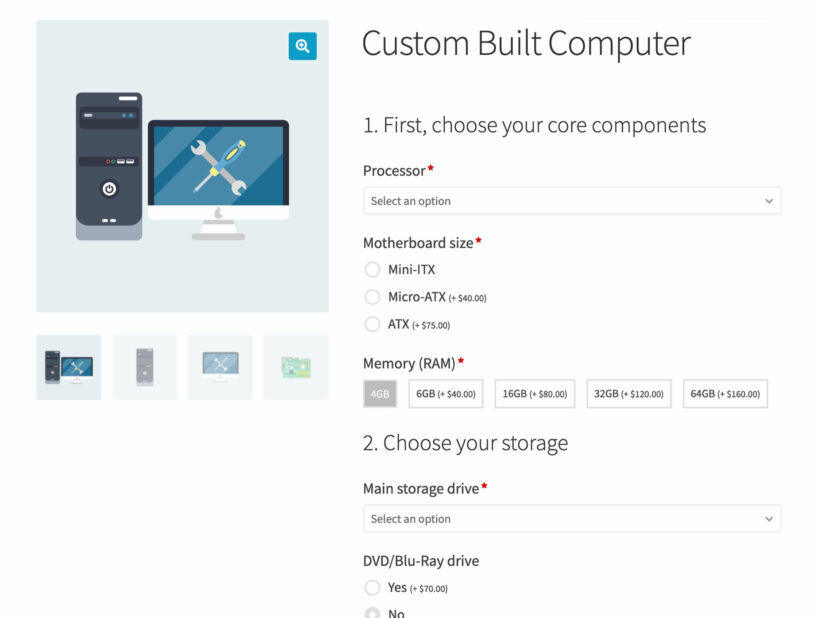Select the 16GB memory option

pos(536,393)
